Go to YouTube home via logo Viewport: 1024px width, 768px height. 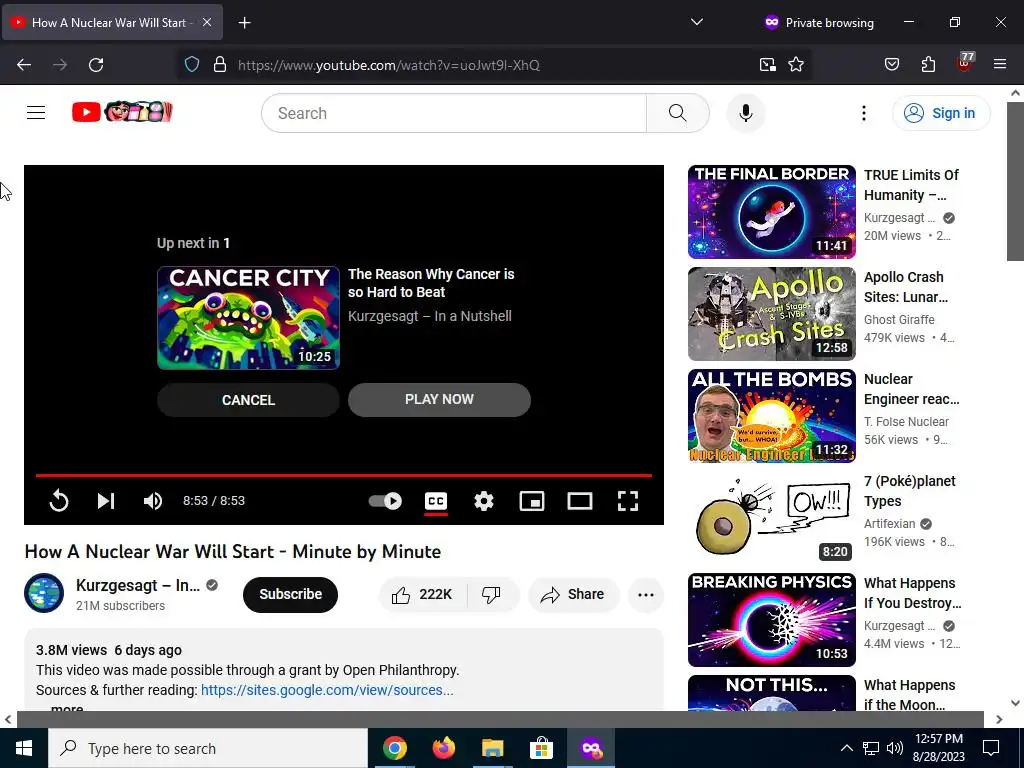click(x=122, y=112)
